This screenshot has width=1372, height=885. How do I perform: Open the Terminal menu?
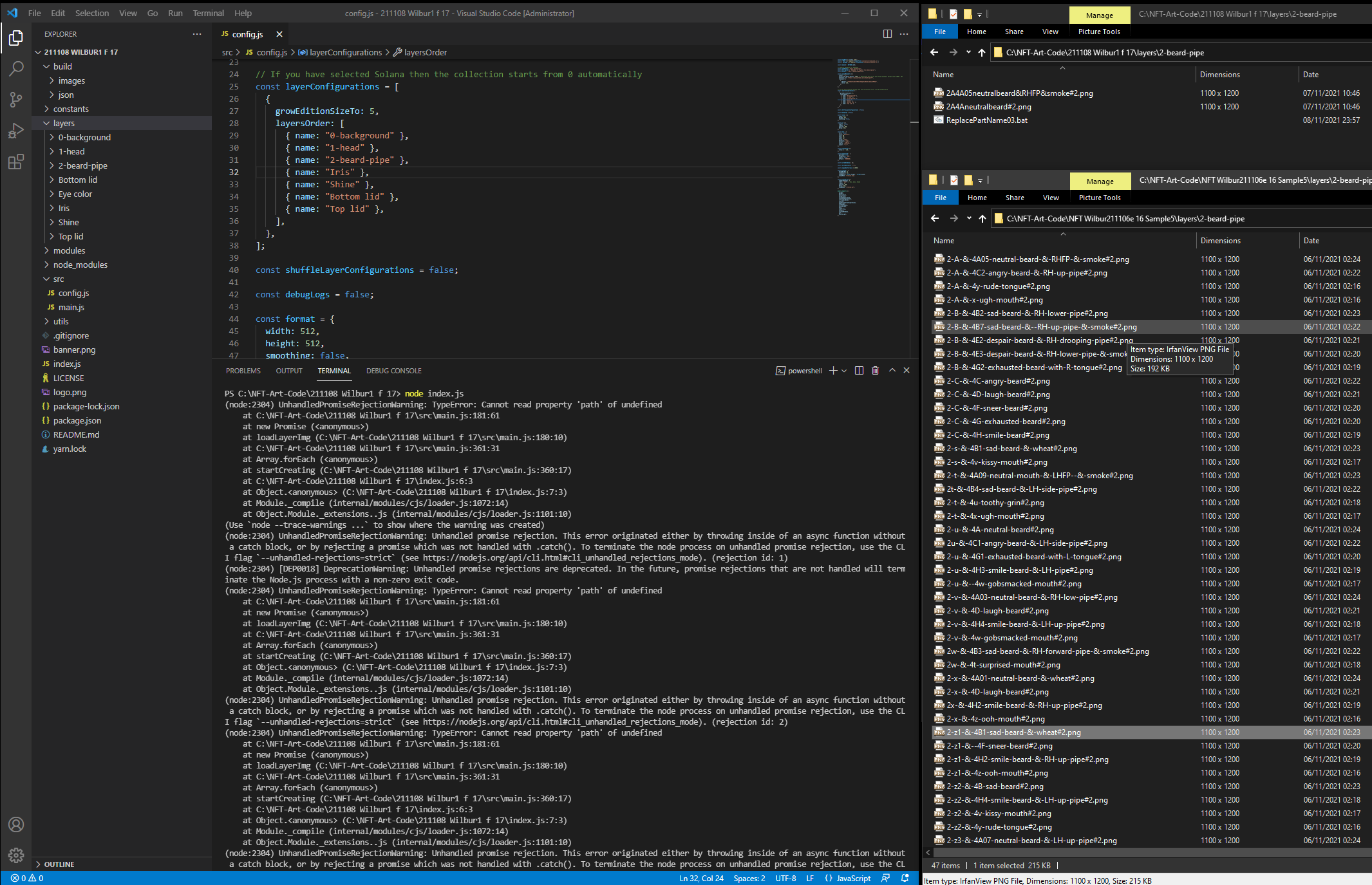point(208,13)
